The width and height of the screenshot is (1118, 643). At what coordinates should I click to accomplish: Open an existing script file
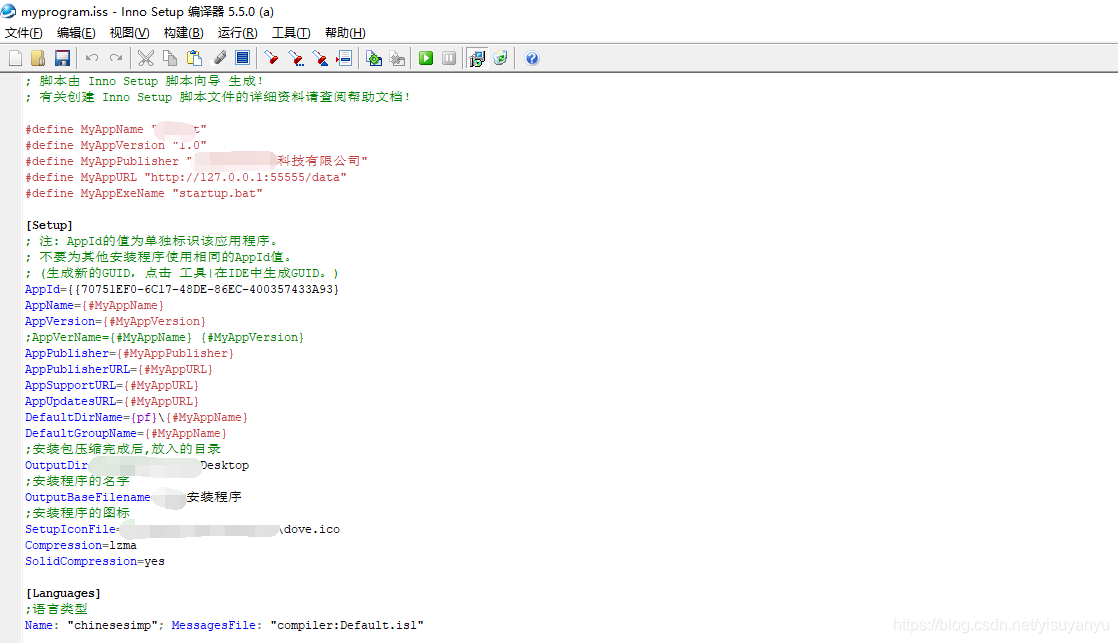click(39, 58)
